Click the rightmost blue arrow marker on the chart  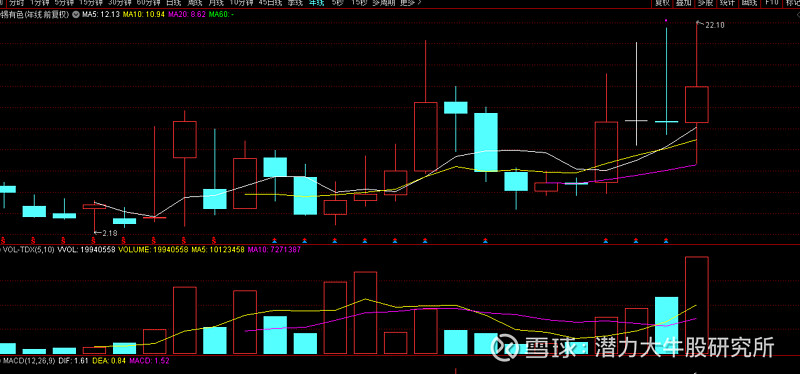click(666, 240)
